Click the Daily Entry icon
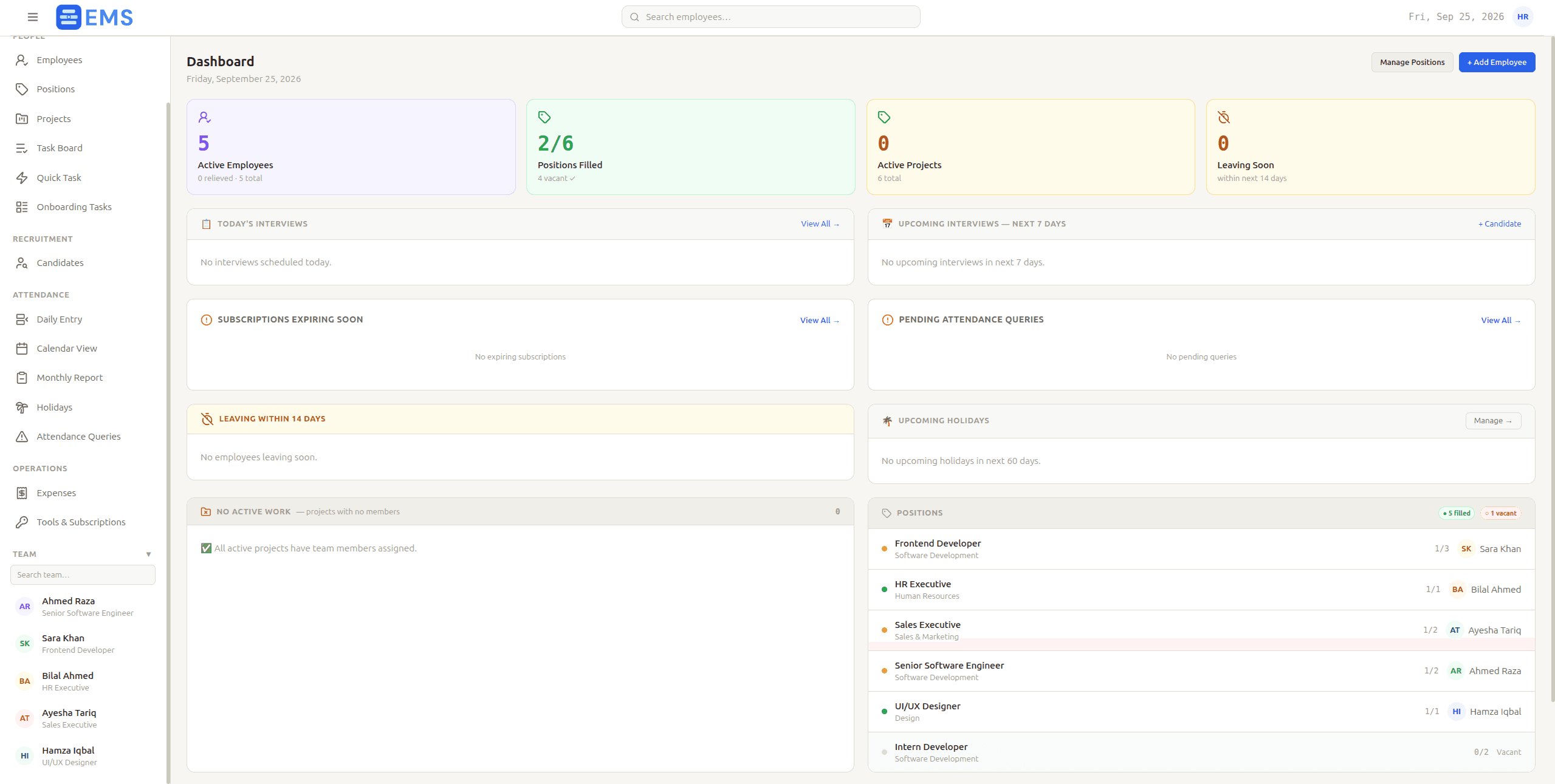This screenshot has width=1555, height=784. [x=22, y=319]
